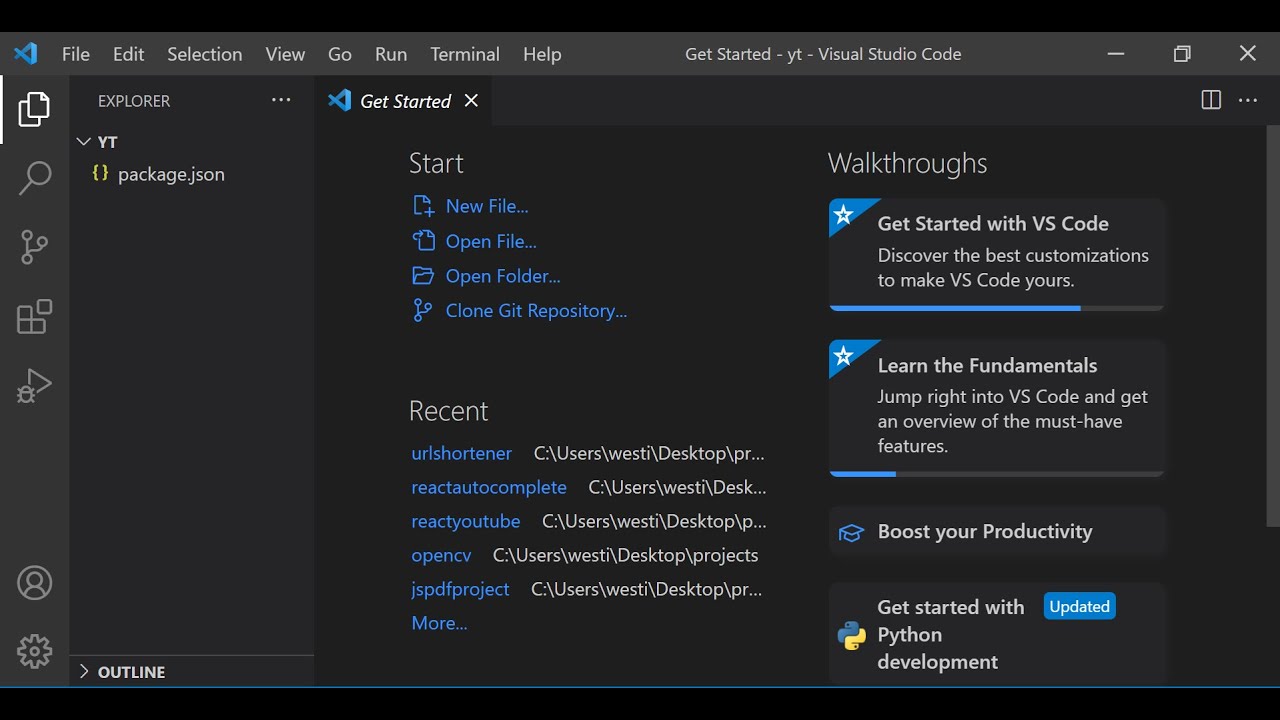
Task: Open the Explorer view in activity bar
Action: [x=34, y=109]
